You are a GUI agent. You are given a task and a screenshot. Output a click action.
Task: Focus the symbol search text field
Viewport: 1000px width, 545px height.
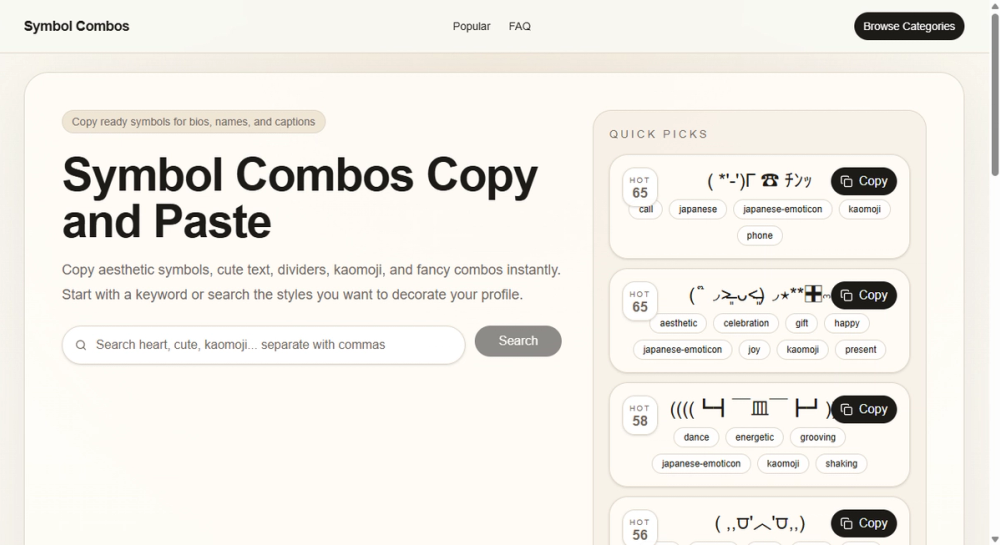pos(263,345)
